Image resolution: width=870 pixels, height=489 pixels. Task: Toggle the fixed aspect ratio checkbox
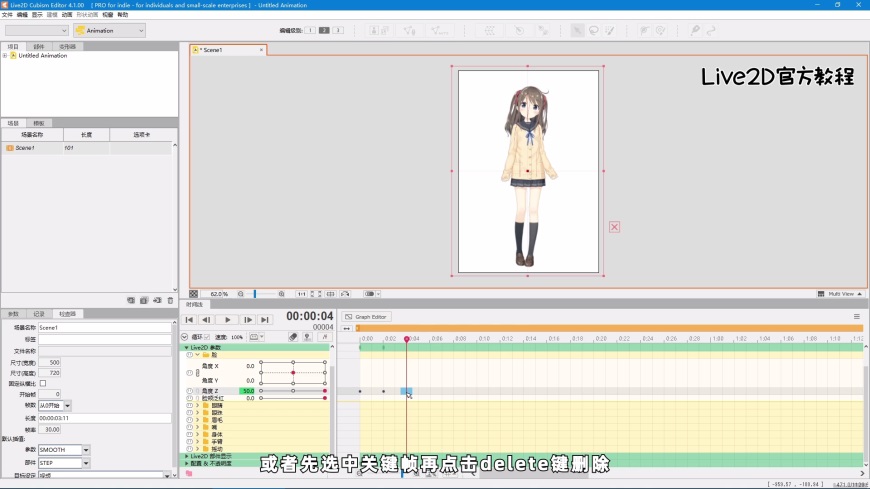[43, 383]
